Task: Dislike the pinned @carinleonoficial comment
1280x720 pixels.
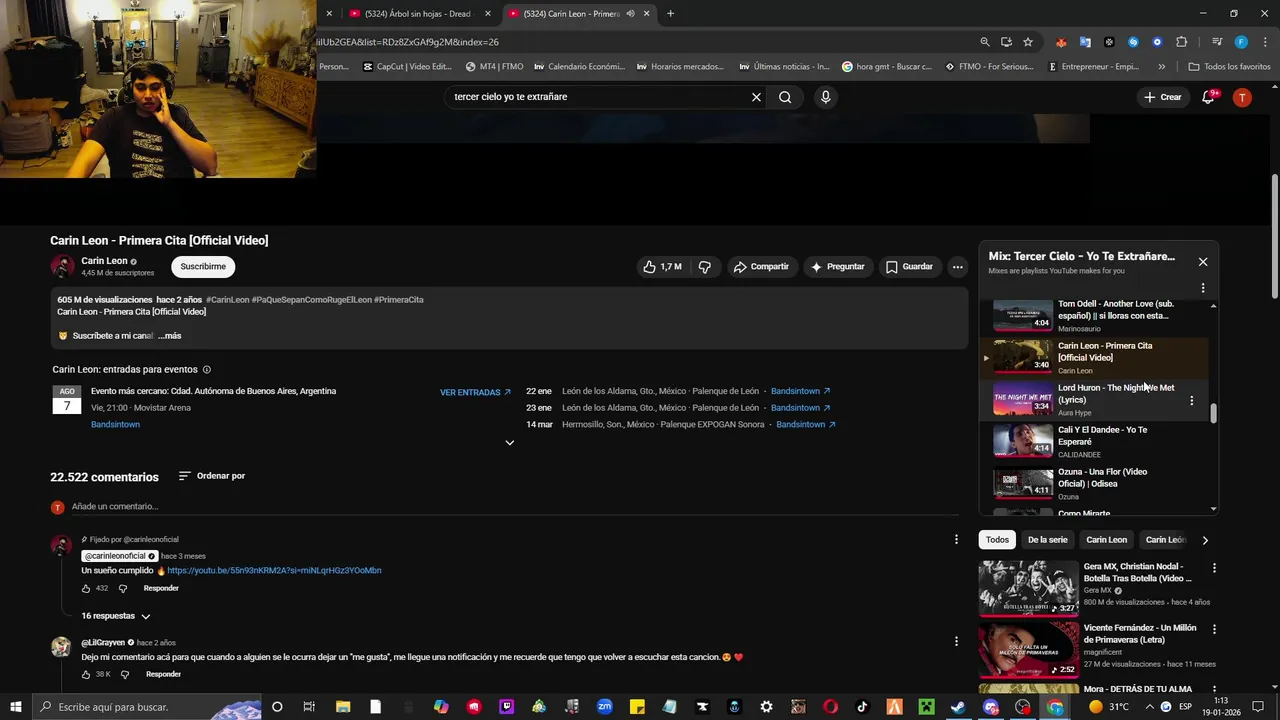Action: coord(123,588)
